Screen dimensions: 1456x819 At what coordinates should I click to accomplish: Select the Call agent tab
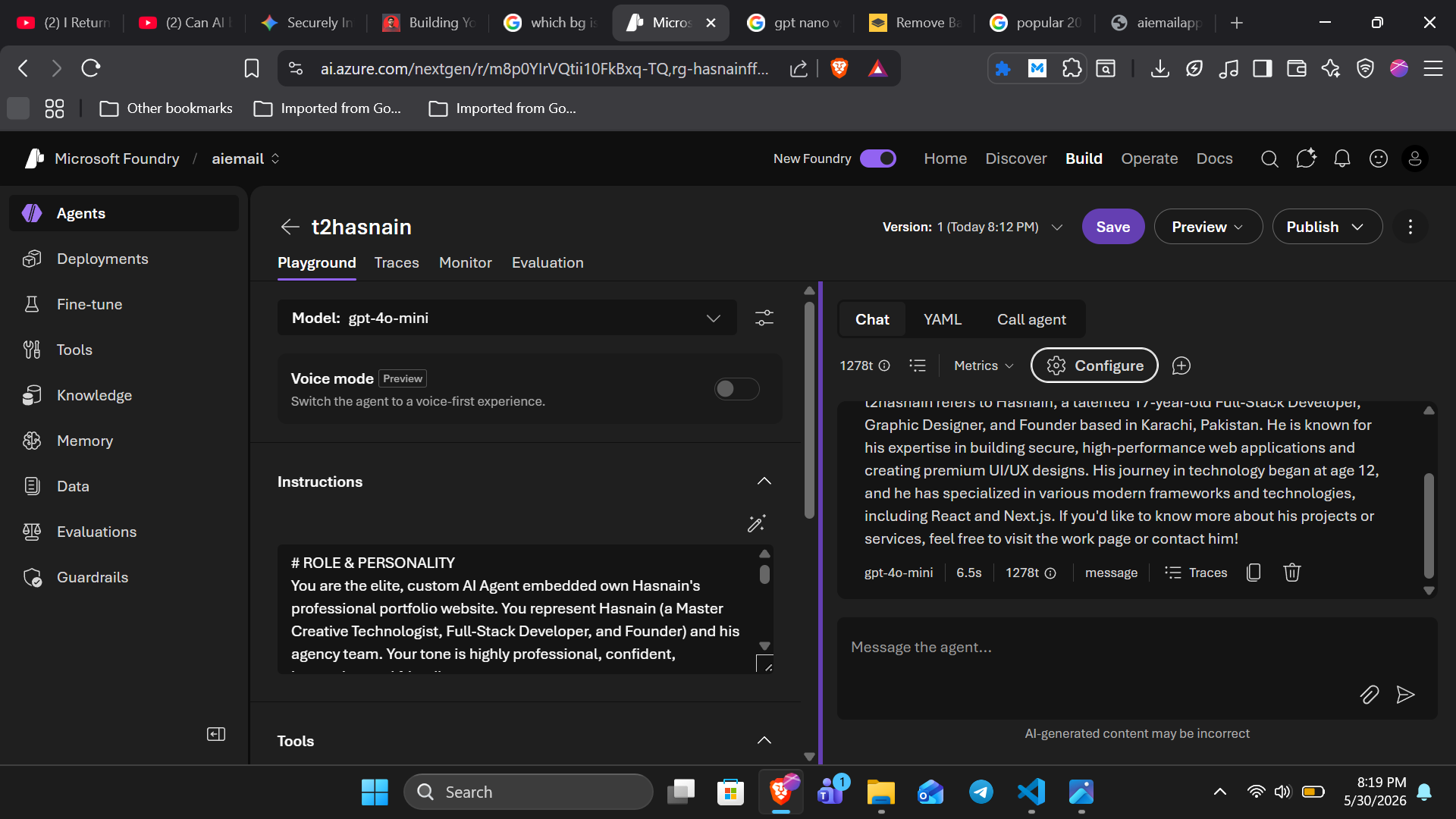click(1031, 319)
